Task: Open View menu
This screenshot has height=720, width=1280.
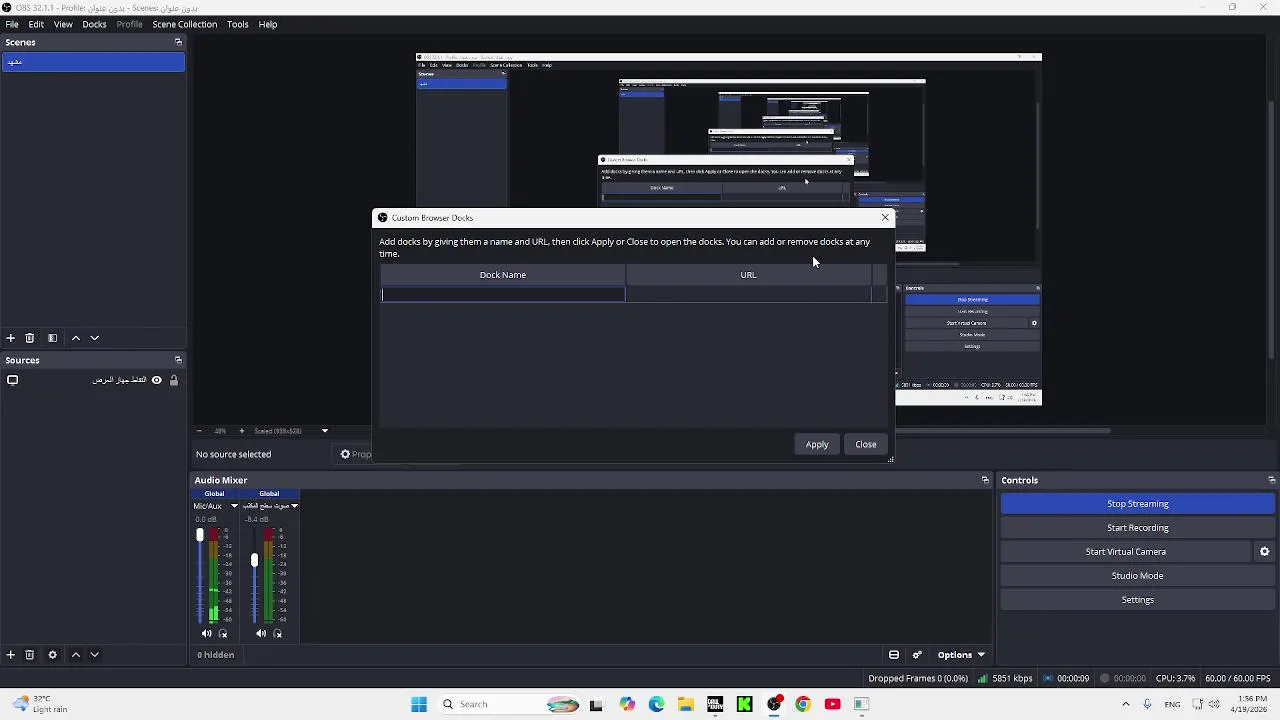Action: point(63,24)
